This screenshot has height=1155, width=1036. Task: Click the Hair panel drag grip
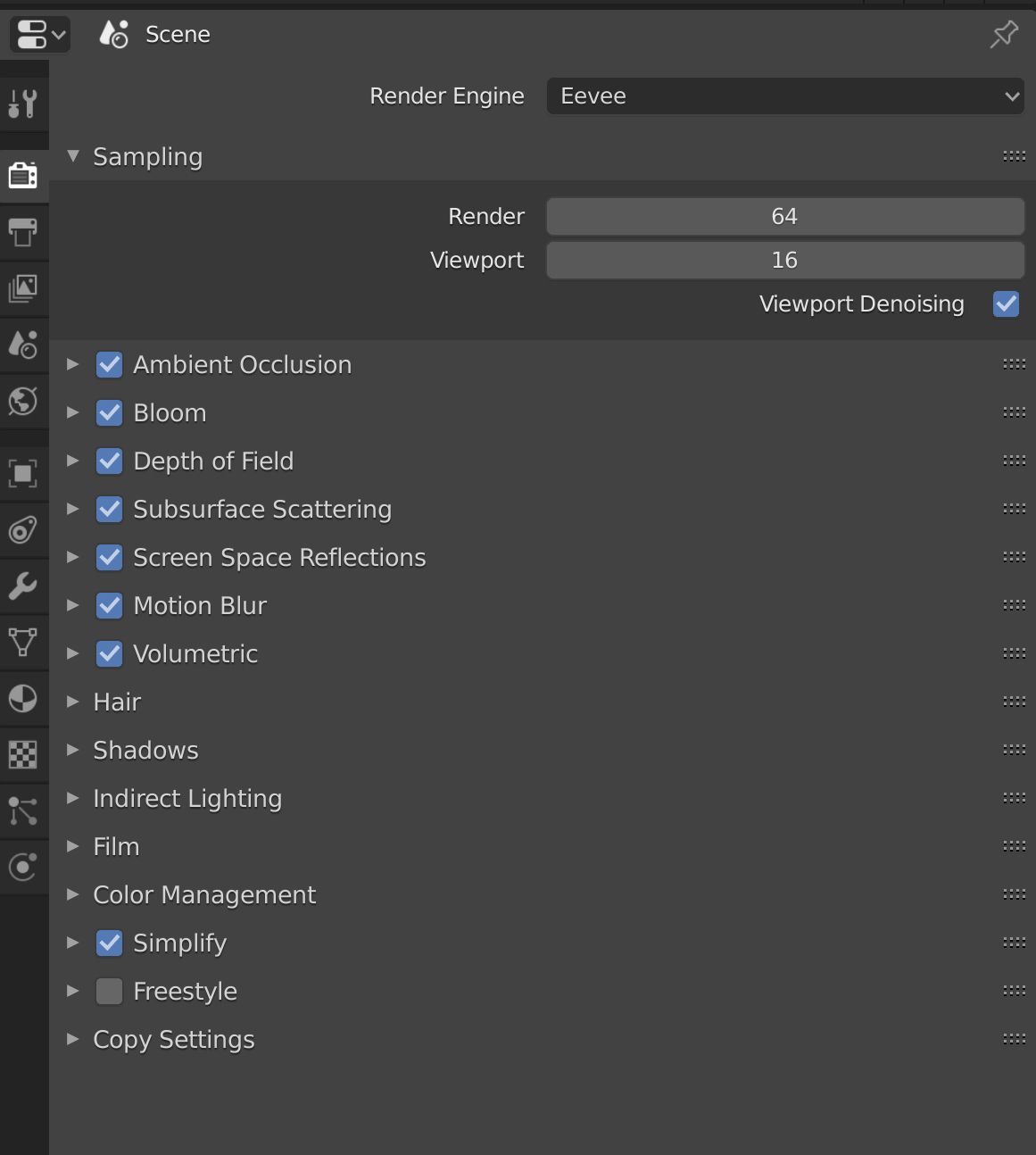point(1015,702)
